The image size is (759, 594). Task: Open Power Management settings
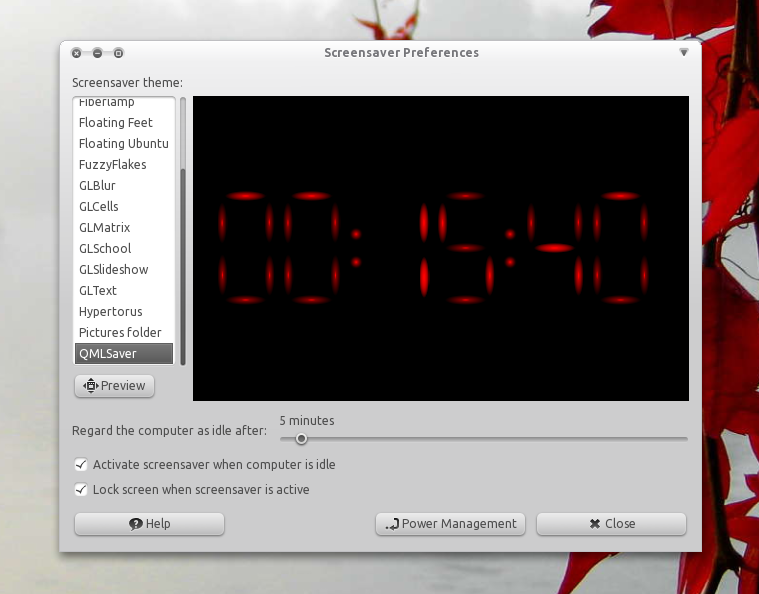coord(450,524)
